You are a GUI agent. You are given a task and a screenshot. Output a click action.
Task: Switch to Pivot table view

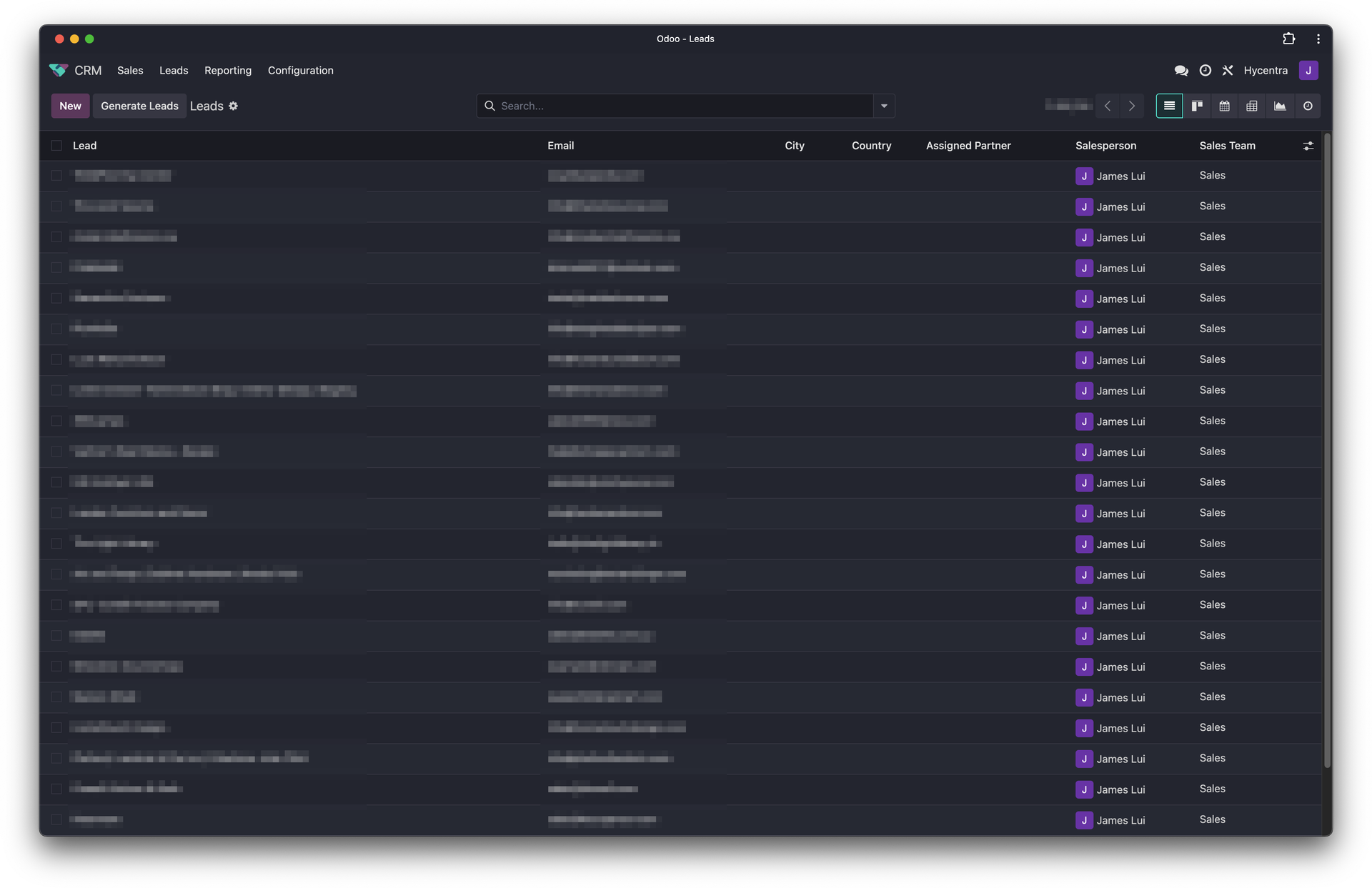(1252, 106)
